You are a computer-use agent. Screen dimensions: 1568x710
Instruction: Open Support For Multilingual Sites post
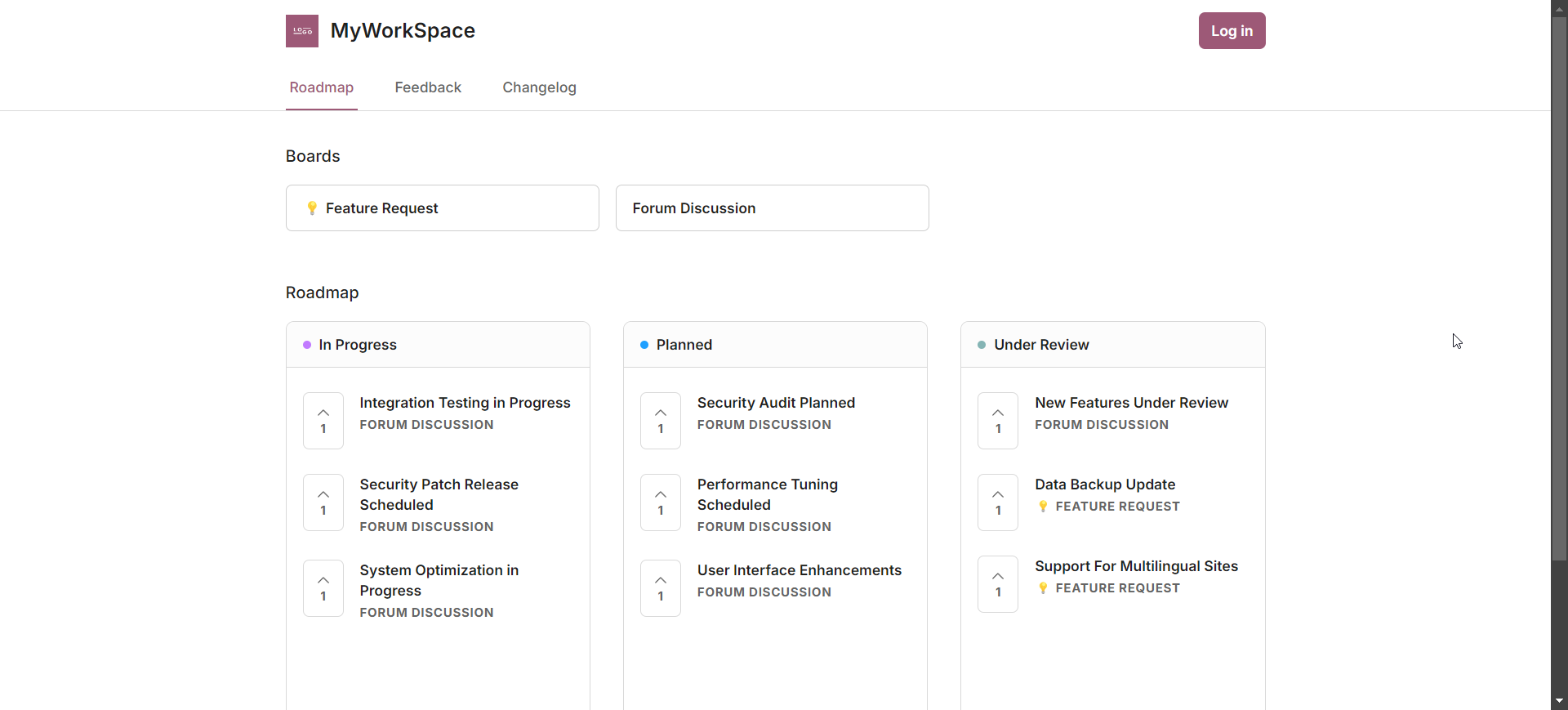[1137, 566]
